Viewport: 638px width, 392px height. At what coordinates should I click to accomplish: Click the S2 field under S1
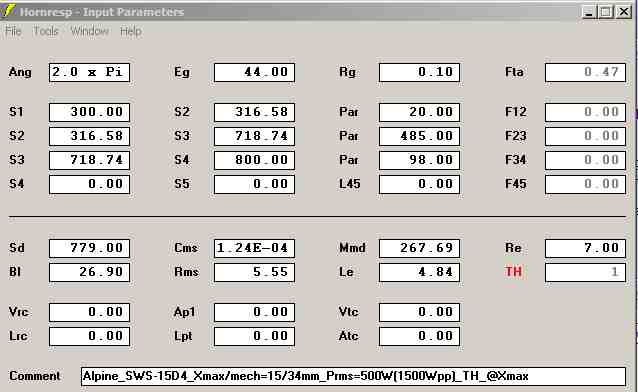[90, 136]
